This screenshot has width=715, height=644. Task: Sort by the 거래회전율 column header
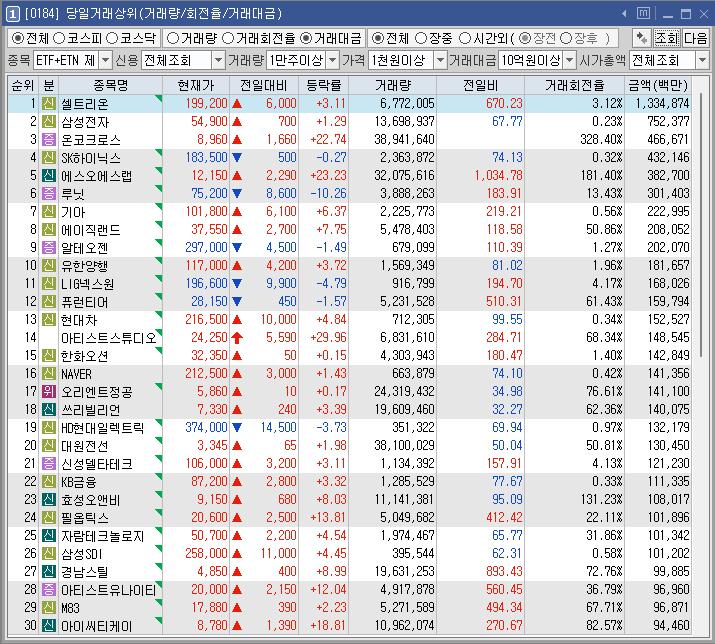(574, 85)
